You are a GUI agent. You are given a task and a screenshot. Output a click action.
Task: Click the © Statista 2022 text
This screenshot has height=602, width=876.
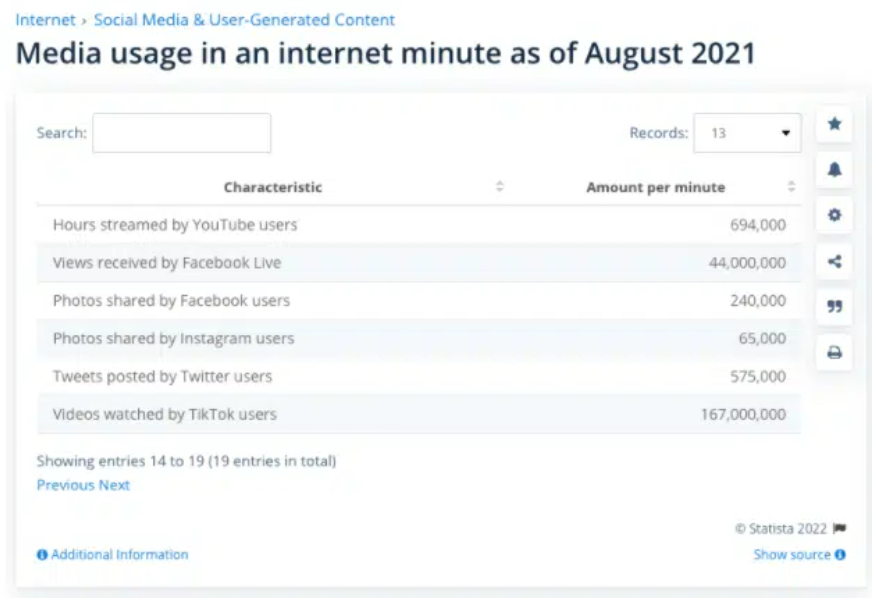pyautogui.click(x=781, y=528)
